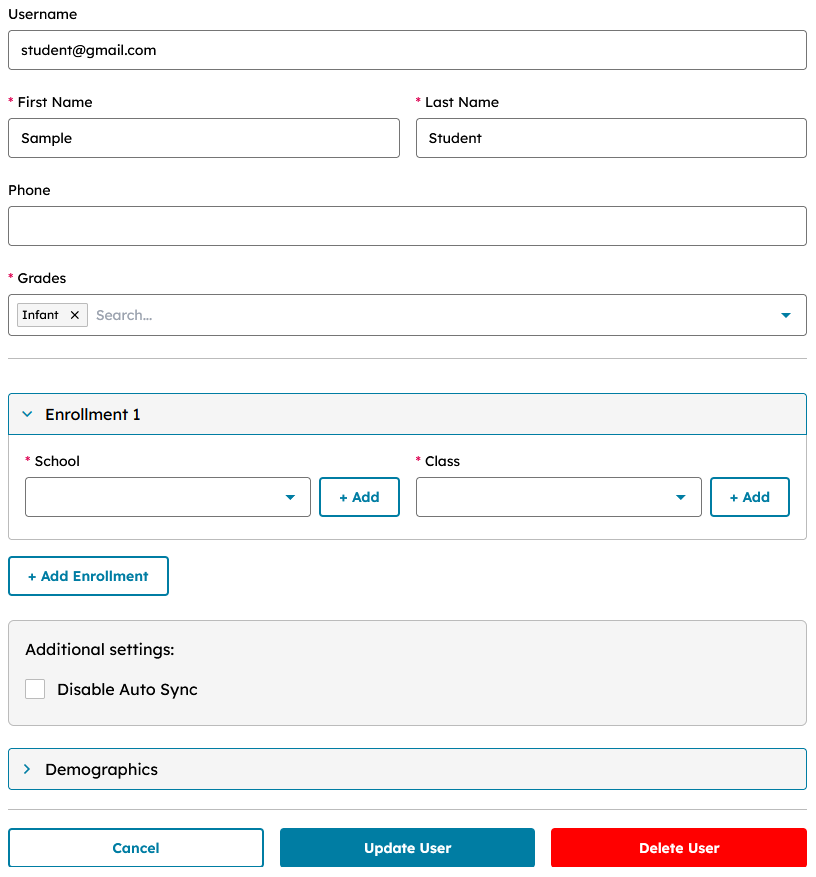Cancel the user edit
Screen dimensions: 816x877
click(136, 848)
